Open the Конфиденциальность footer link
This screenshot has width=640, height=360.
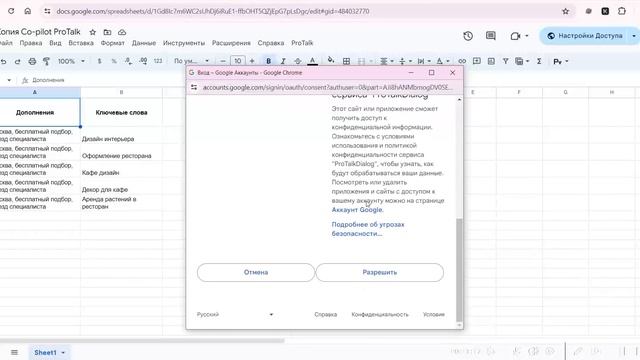click(x=380, y=314)
